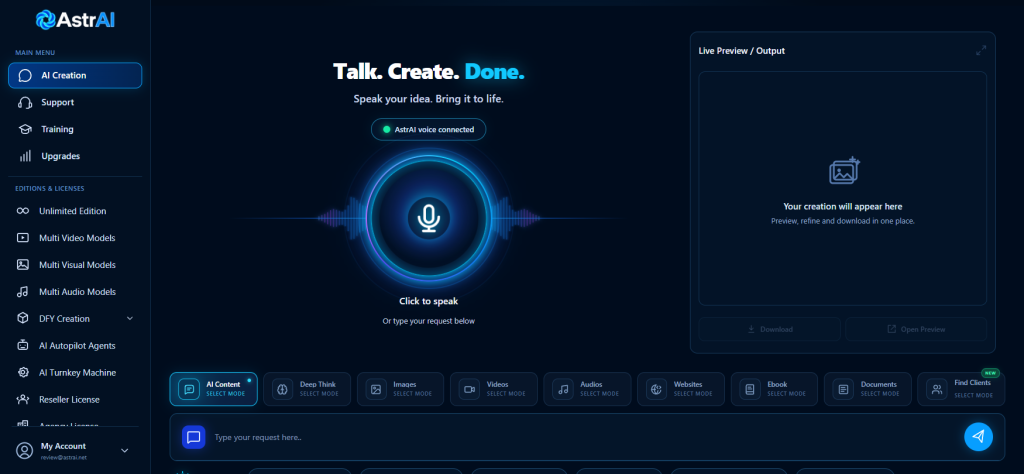Screen dimensions: 1024x474
Task: Click the Deep Think brain icon
Action: (x=282, y=389)
